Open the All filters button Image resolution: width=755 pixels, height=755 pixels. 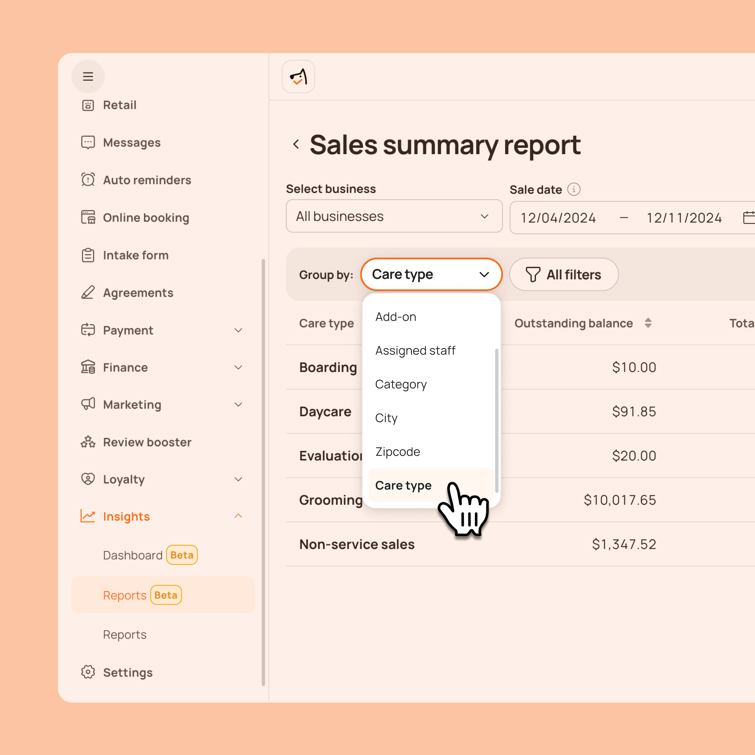pyautogui.click(x=564, y=274)
